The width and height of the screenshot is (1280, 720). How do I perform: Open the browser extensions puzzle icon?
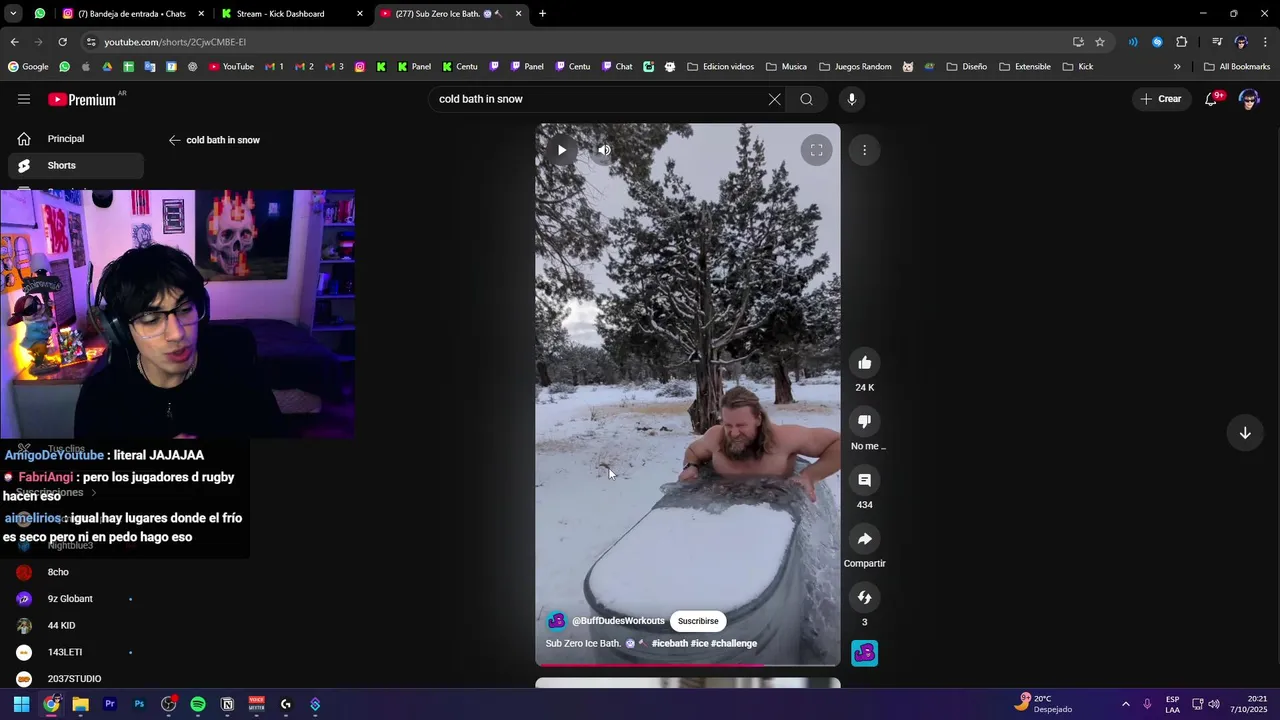(1181, 42)
